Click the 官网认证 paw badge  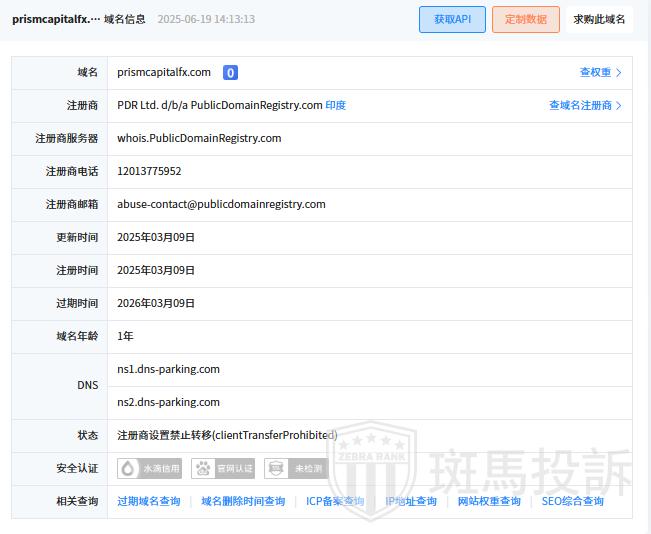pos(224,468)
